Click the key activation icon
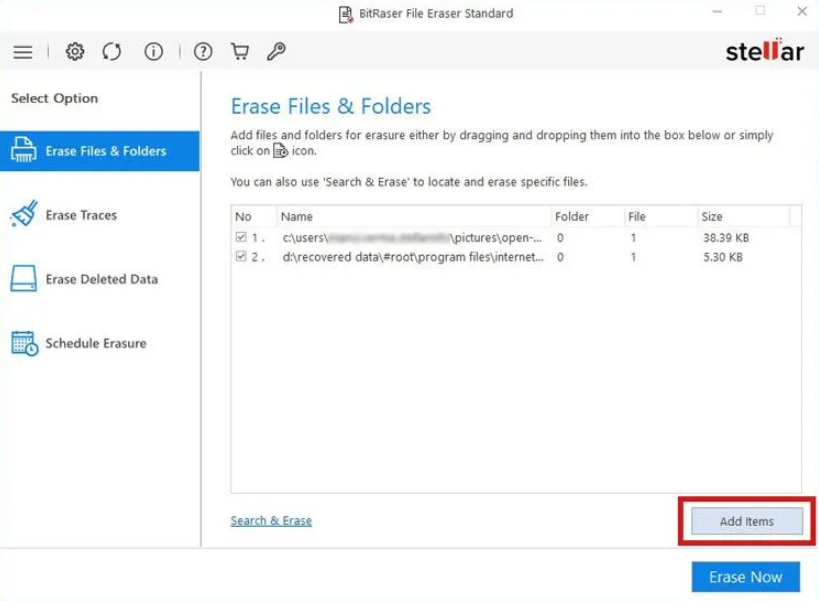The height and width of the screenshot is (601, 819). (x=276, y=52)
